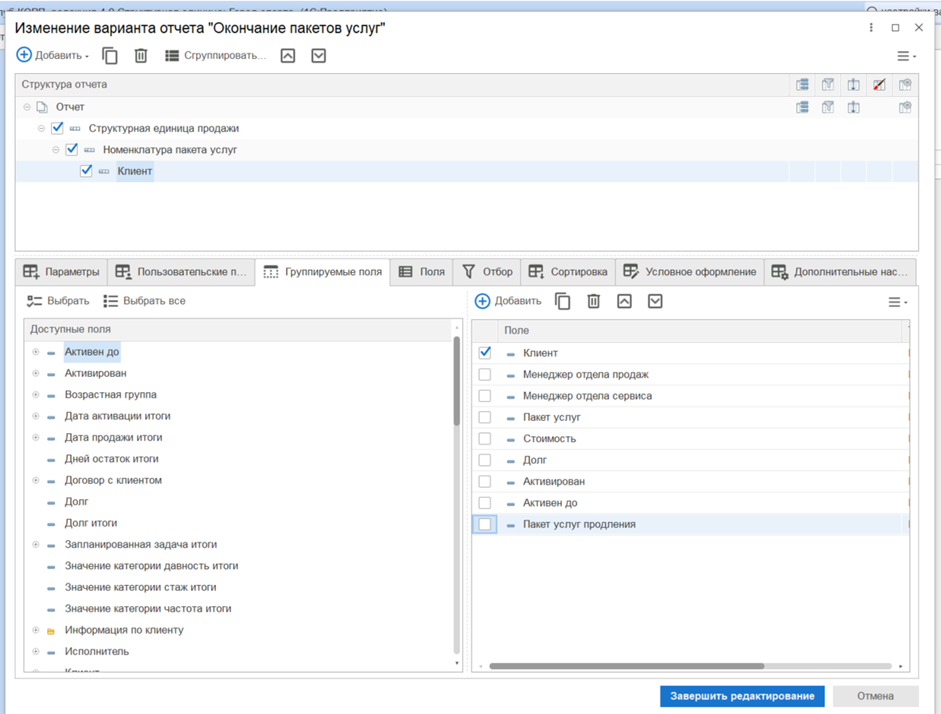
Task: Collapse Структурная единица продажи node
Action: click(x=41, y=128)
